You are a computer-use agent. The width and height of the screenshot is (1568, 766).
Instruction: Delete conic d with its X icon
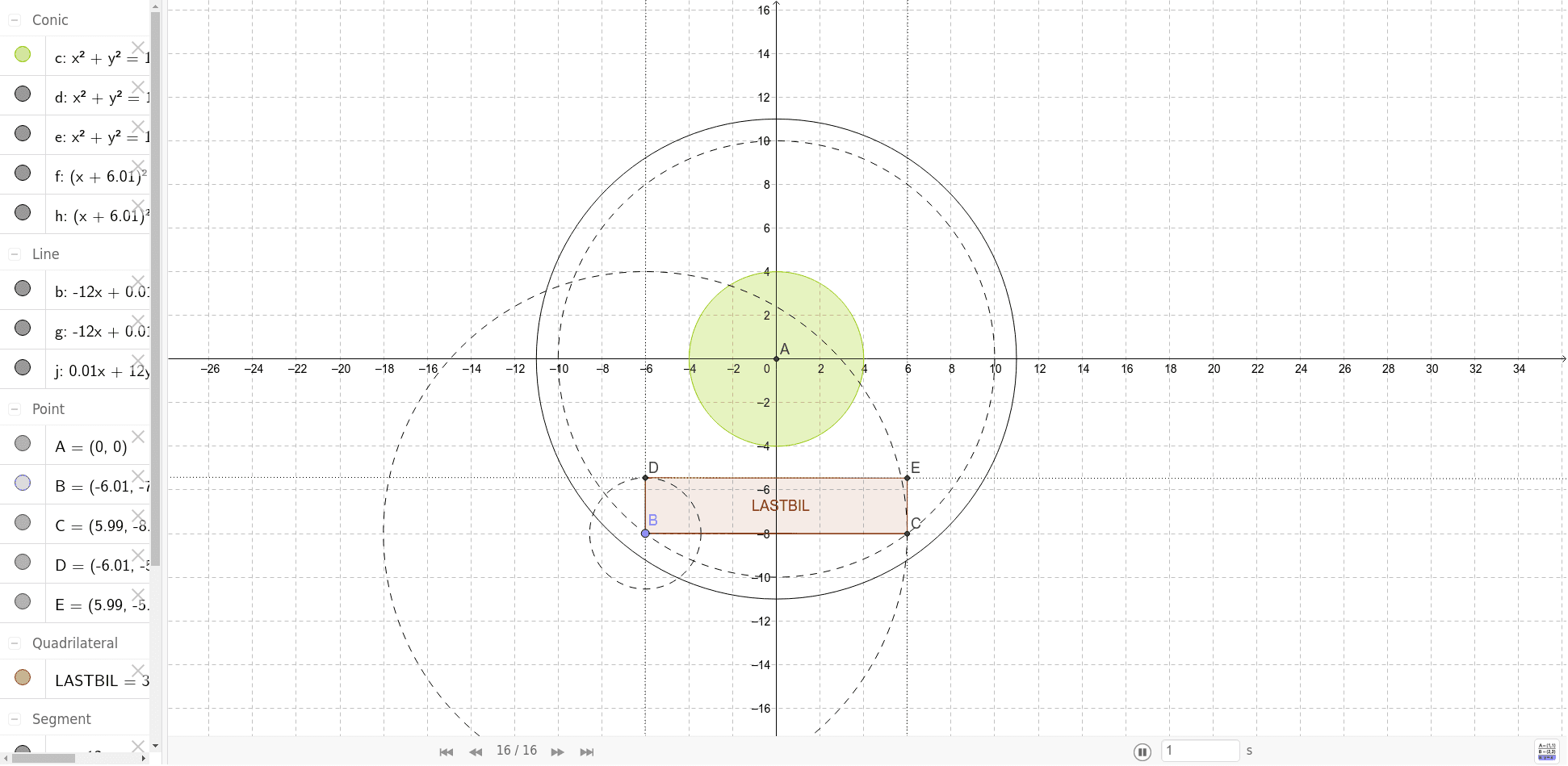(138, 87)
